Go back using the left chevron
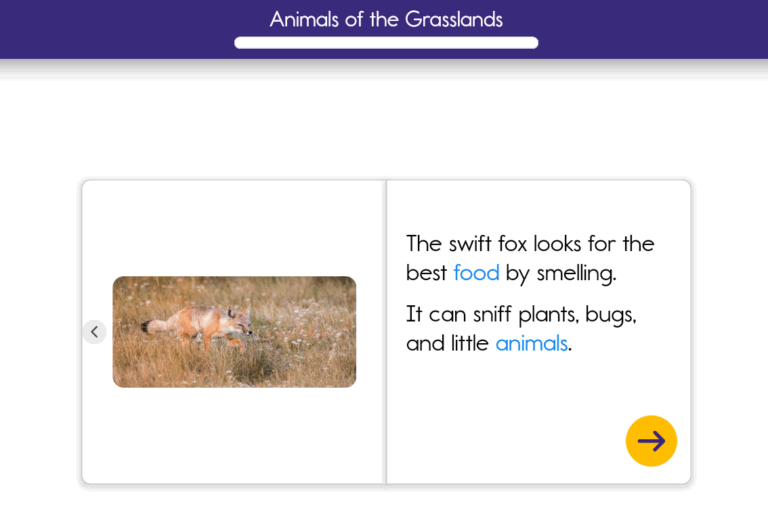The image size is (768, 511). pos(95,332)
